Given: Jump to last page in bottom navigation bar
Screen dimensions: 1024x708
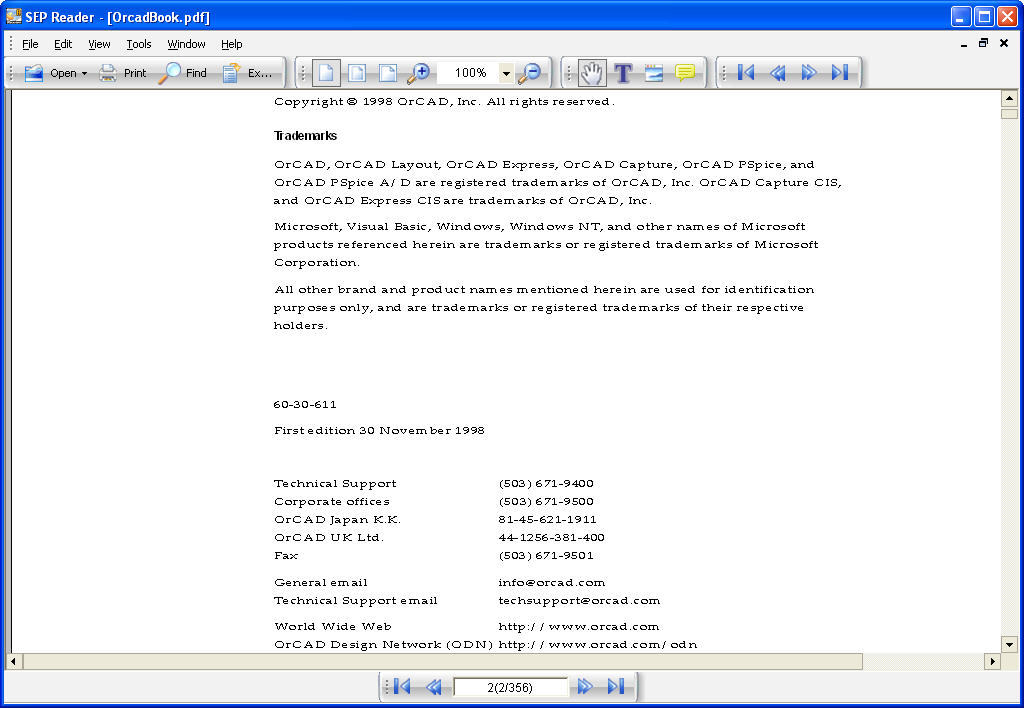Looking at the screenshot, I should click(x=616, y=686).
